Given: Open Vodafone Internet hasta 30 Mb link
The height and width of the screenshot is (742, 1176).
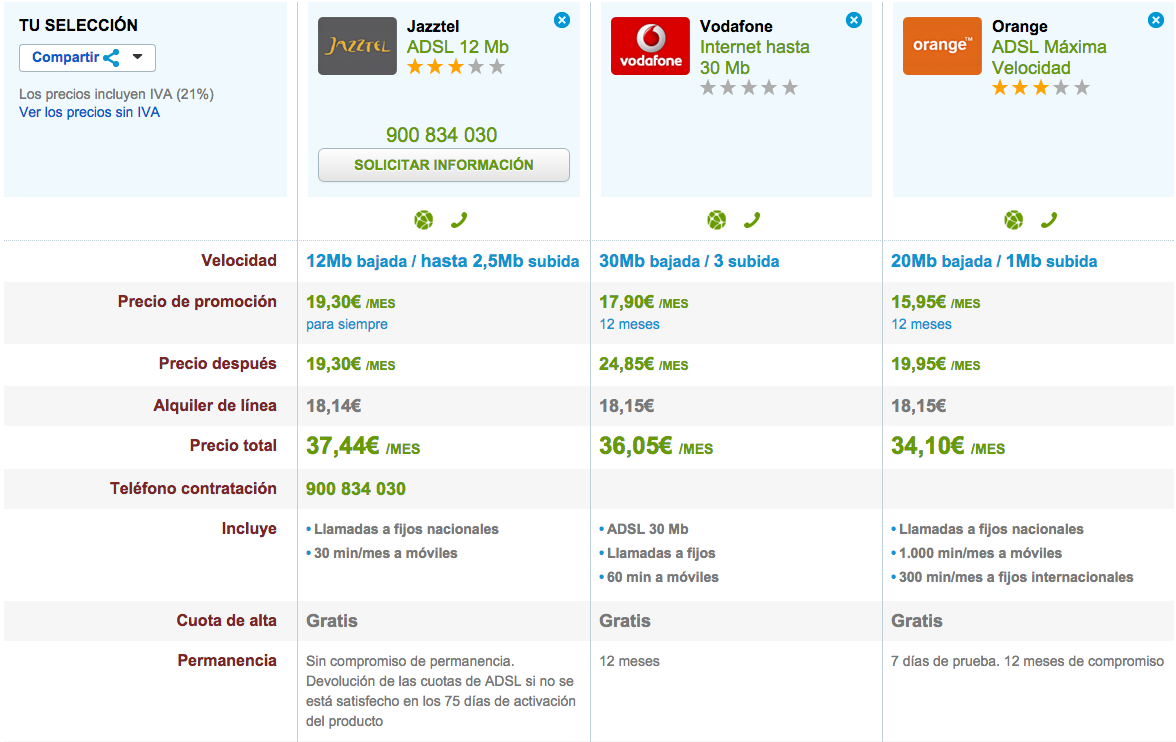Looking at the screenshot, I should pyautogui.click(x=754, y=57).
